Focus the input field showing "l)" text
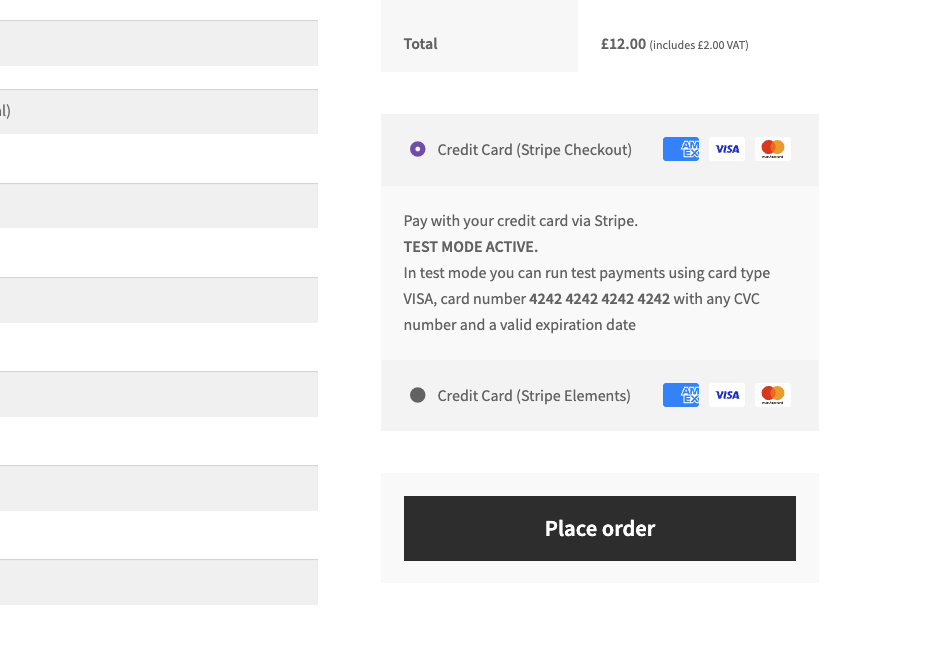The width and height of the screenshot is (948, 649). pos(159,112)
